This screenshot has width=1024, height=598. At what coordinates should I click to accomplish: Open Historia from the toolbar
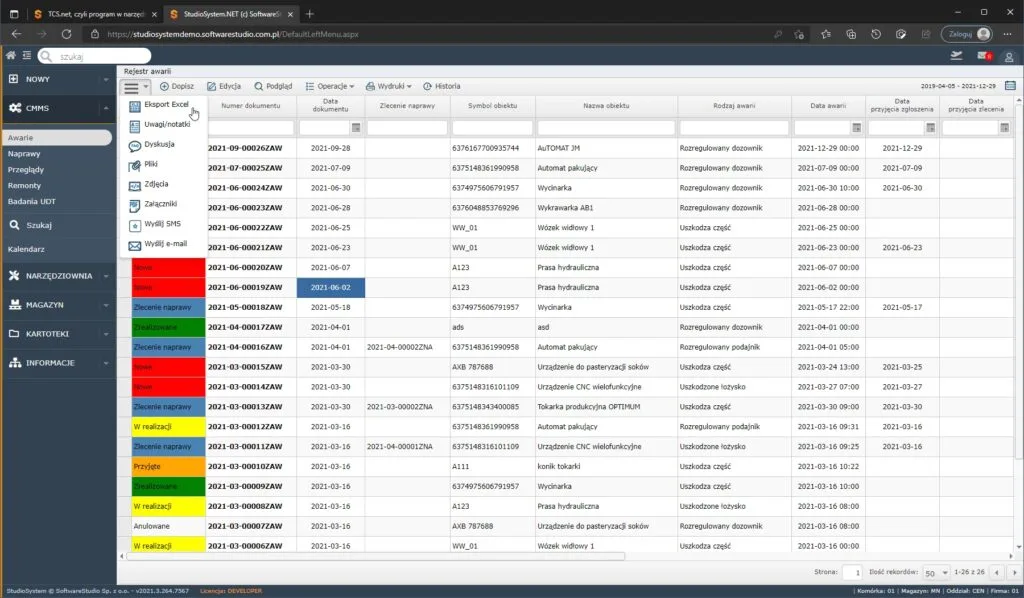441,86
